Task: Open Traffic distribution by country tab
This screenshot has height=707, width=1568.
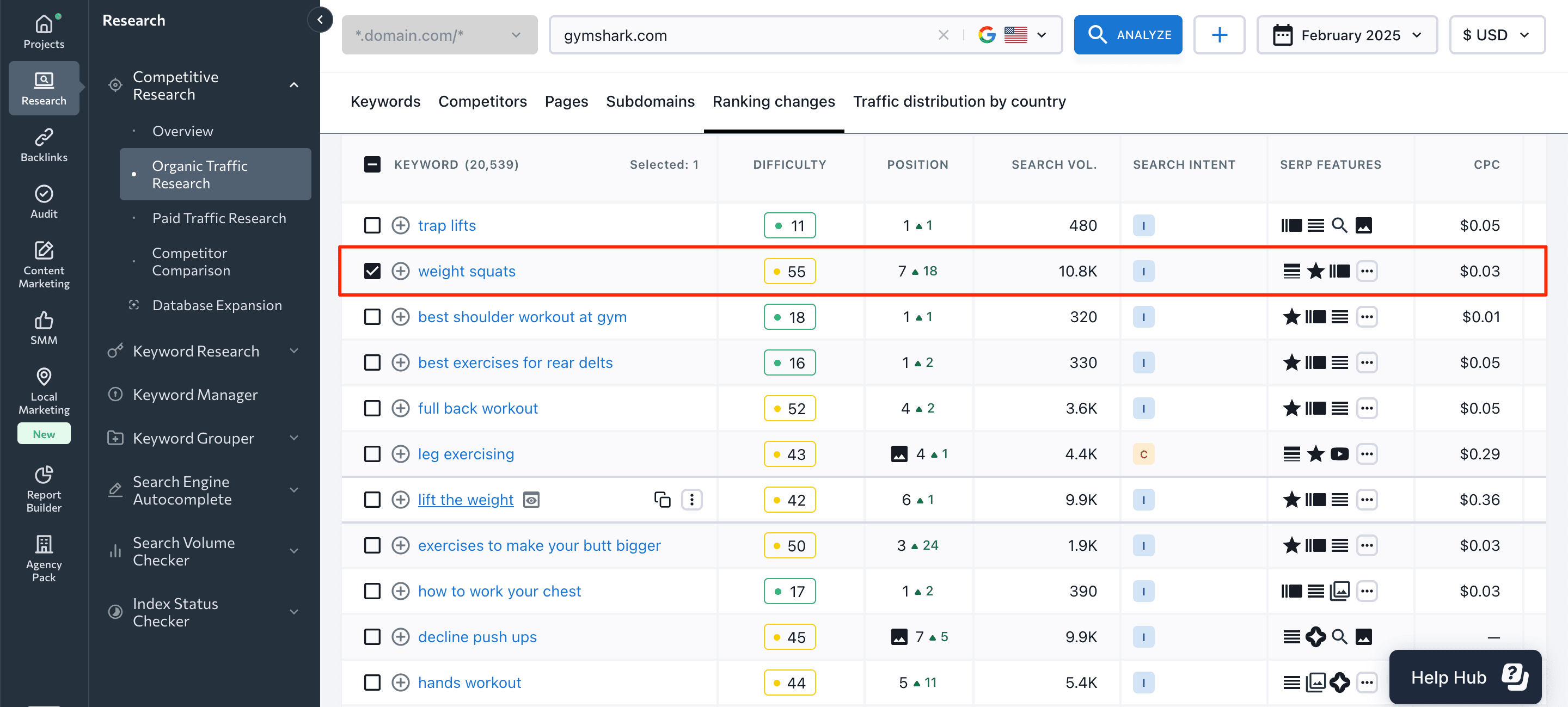Action: (959, 102)
